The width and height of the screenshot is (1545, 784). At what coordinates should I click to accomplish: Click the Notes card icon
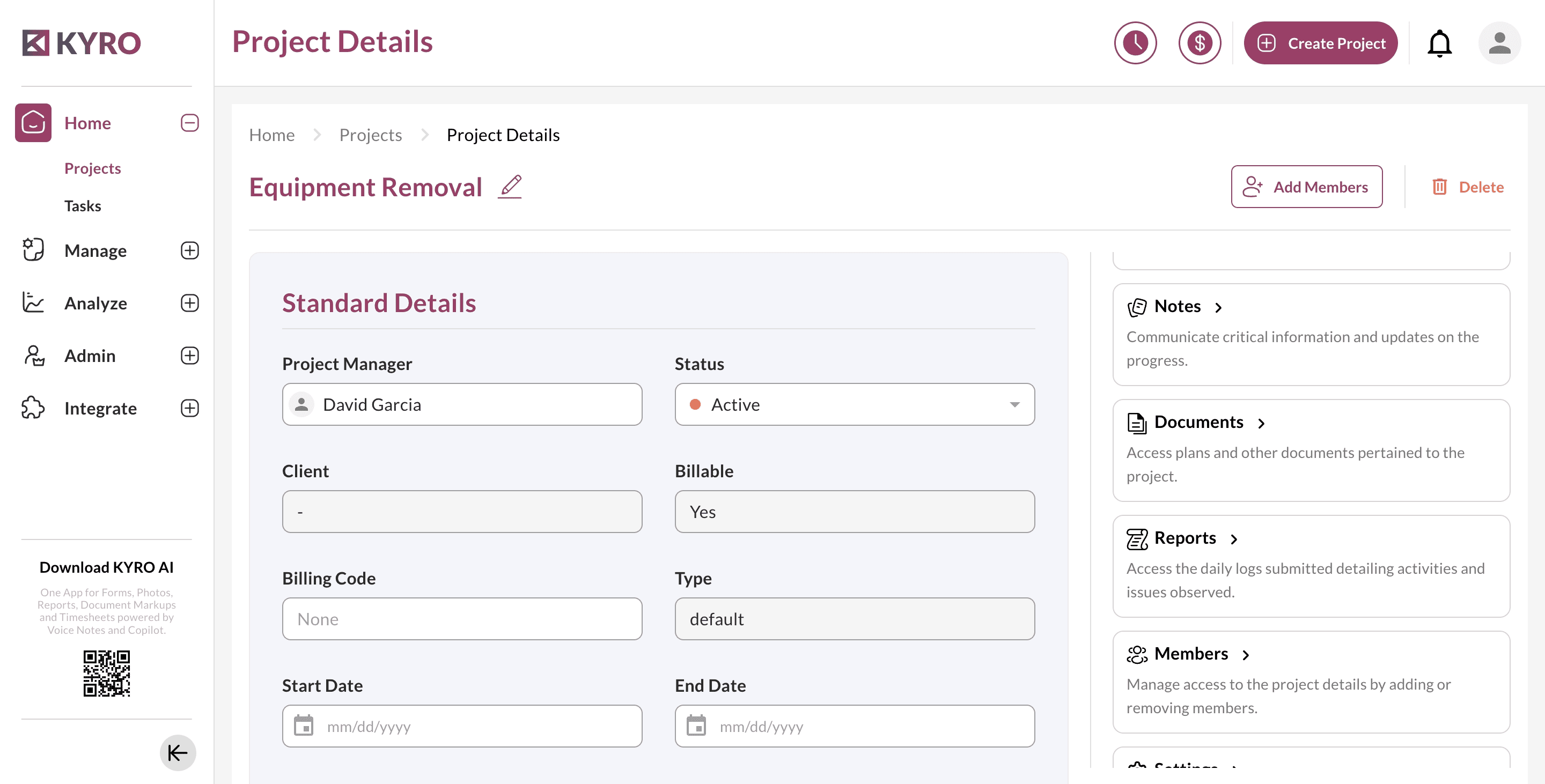click(x=1137, y=307)
